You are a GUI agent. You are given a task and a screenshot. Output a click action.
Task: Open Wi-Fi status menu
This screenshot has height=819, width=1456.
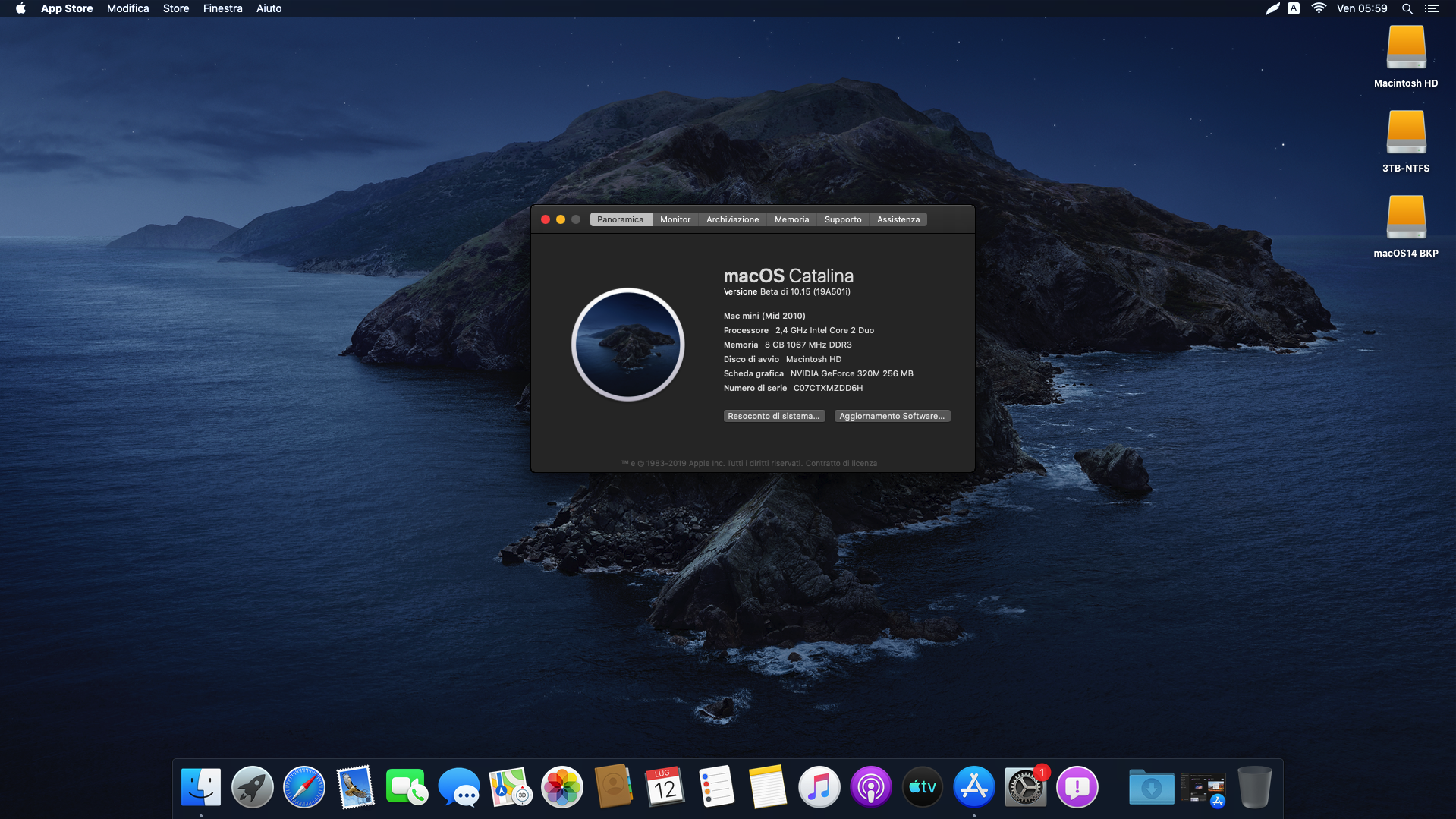1319,8
